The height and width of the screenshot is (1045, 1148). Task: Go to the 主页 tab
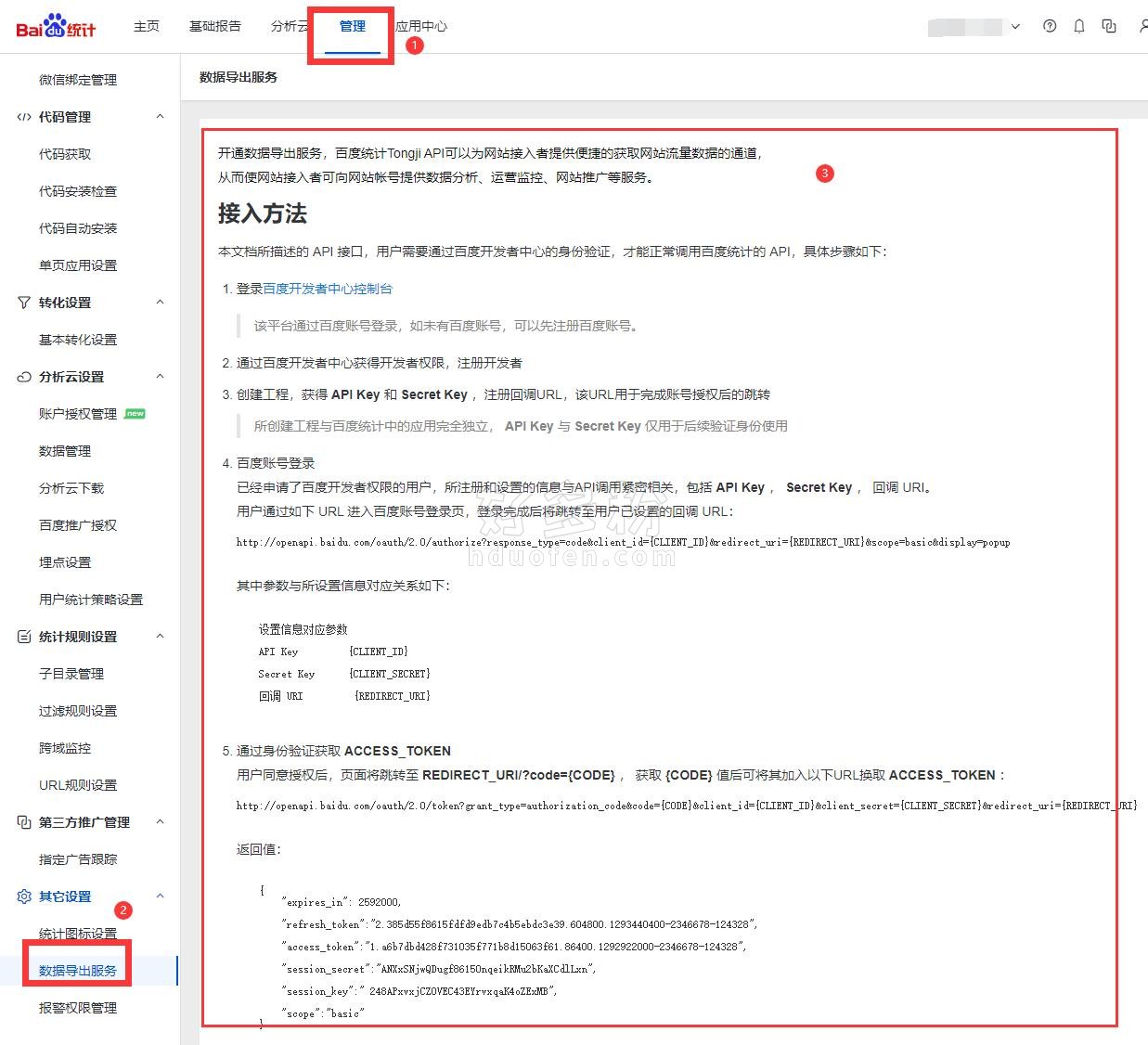point(147,26)
